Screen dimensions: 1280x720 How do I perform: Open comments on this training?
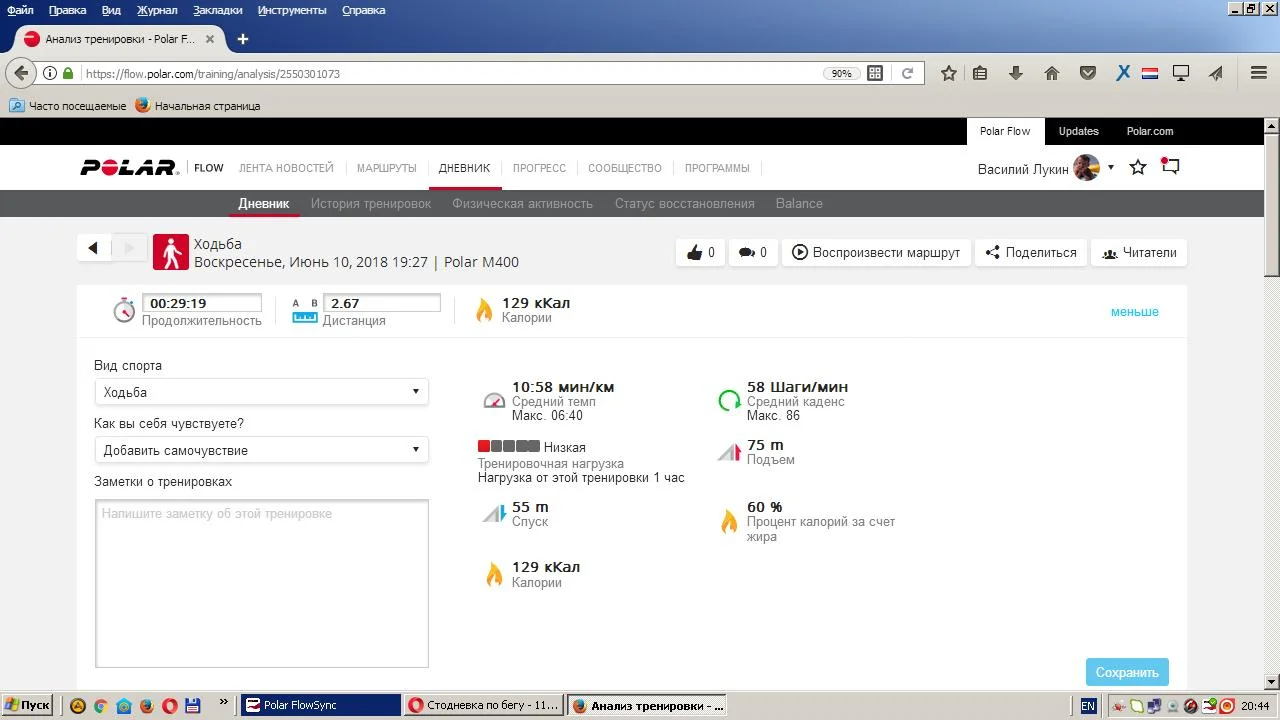pyautogui.click(x=752, y=253)
